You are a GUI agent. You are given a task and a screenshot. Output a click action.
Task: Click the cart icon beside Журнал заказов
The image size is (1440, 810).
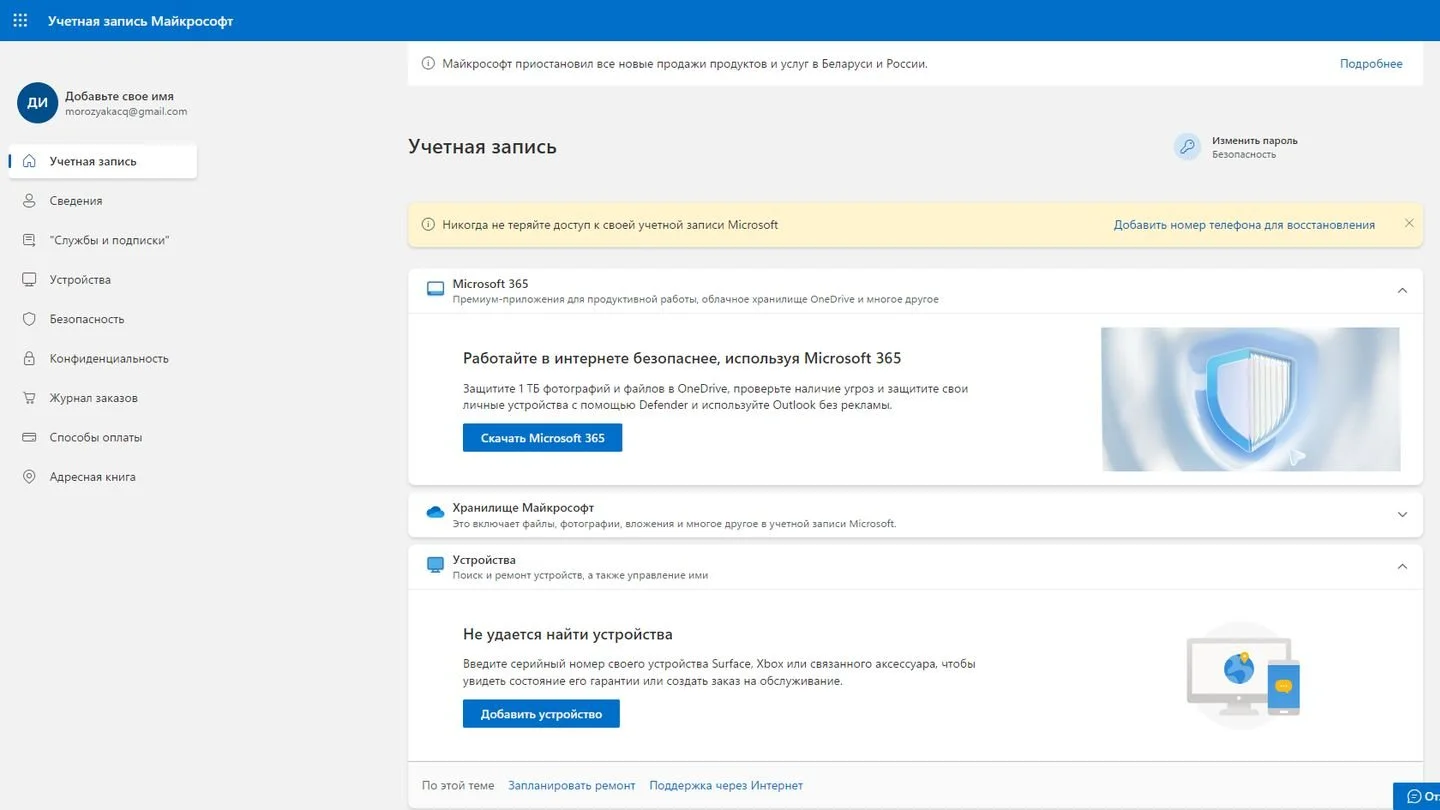(29, 398)
